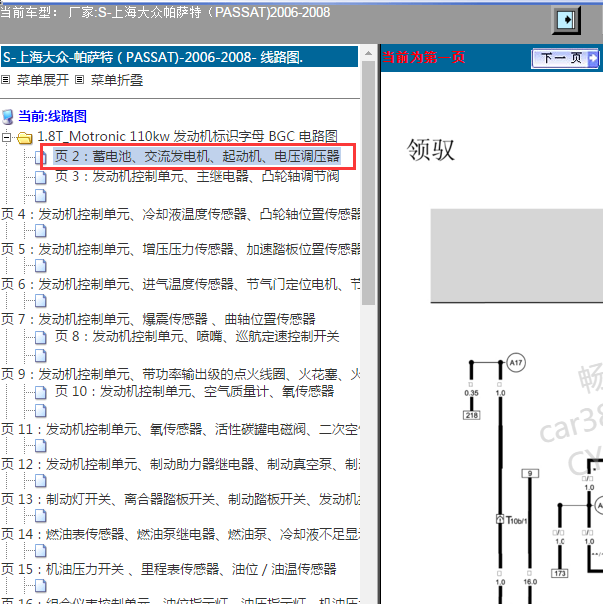Viewport: 603px width, 604px height.
Task: Open 页 3 发动机控制单元、主继电器 entry
Action: [197, 176]
